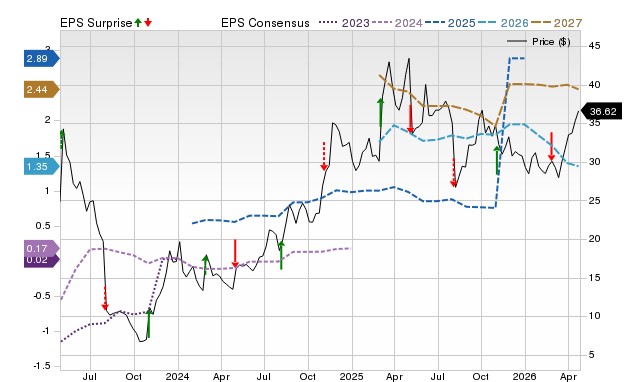Image resolution: width=640 pixels, height=382 pixels.
Task: Click the green surprise arrow near March 2024
Action: point(205,265)
